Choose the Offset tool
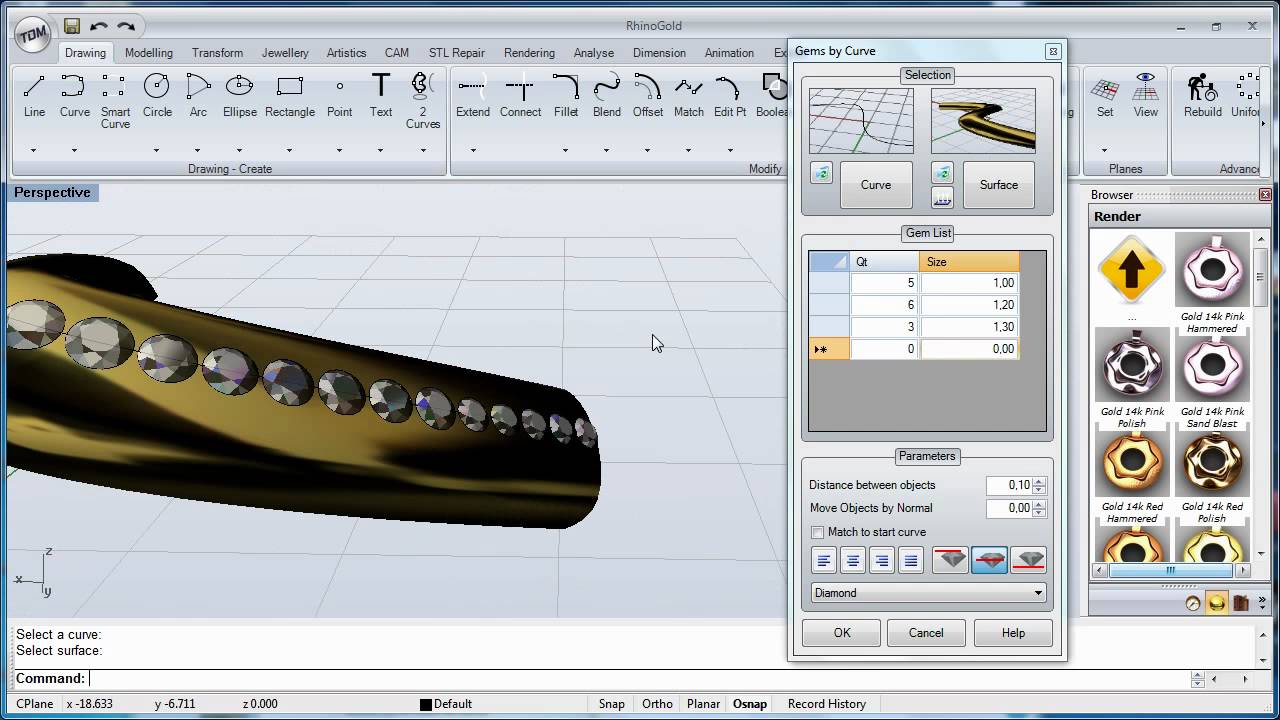Image resolution: width=1280 pixels, height=720 pixels. coord(648,97)
